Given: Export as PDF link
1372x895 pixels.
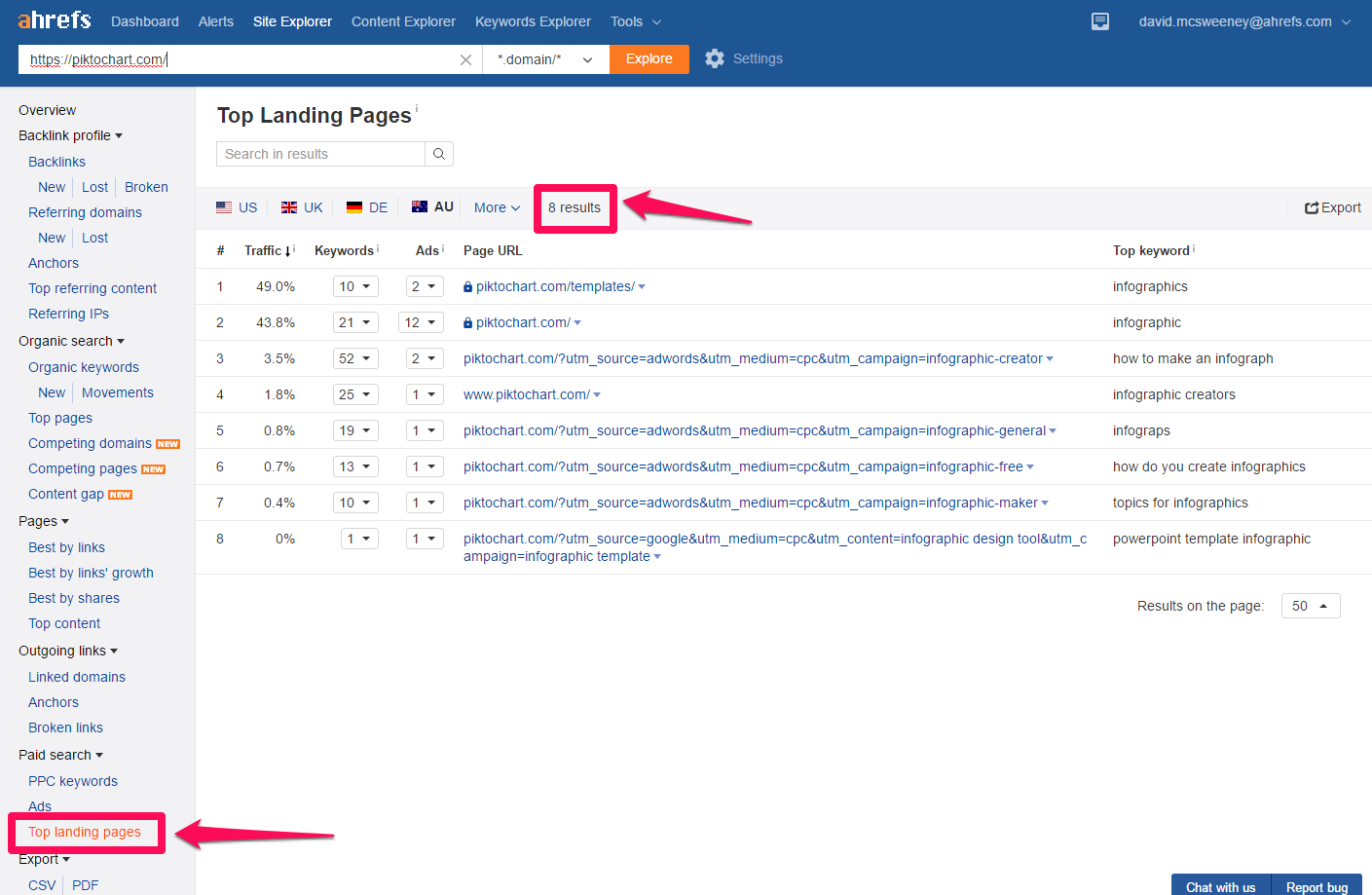Looking at the screenshot, I should click(85, 885).
